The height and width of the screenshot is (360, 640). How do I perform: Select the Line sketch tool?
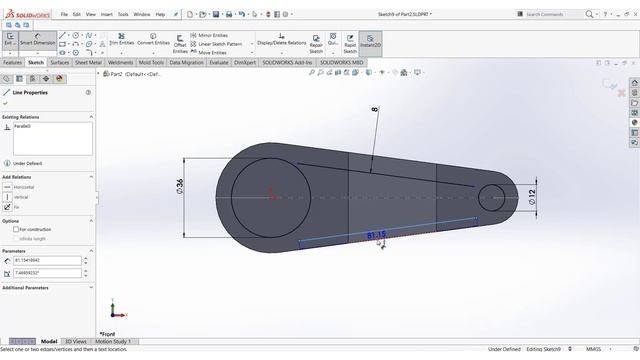(x=62, y=36)
